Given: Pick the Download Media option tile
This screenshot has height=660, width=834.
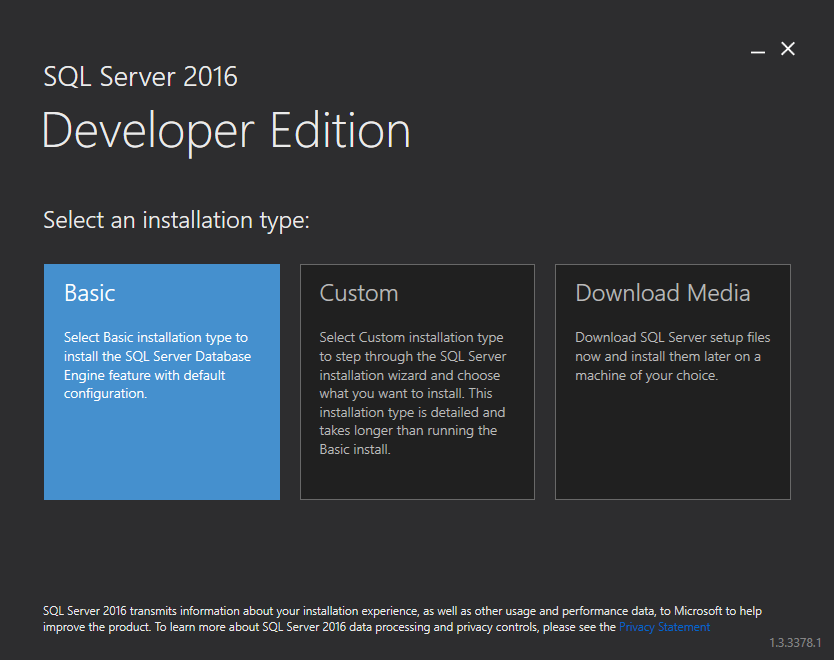Looking at the screenshot, I should click(672, 381).
